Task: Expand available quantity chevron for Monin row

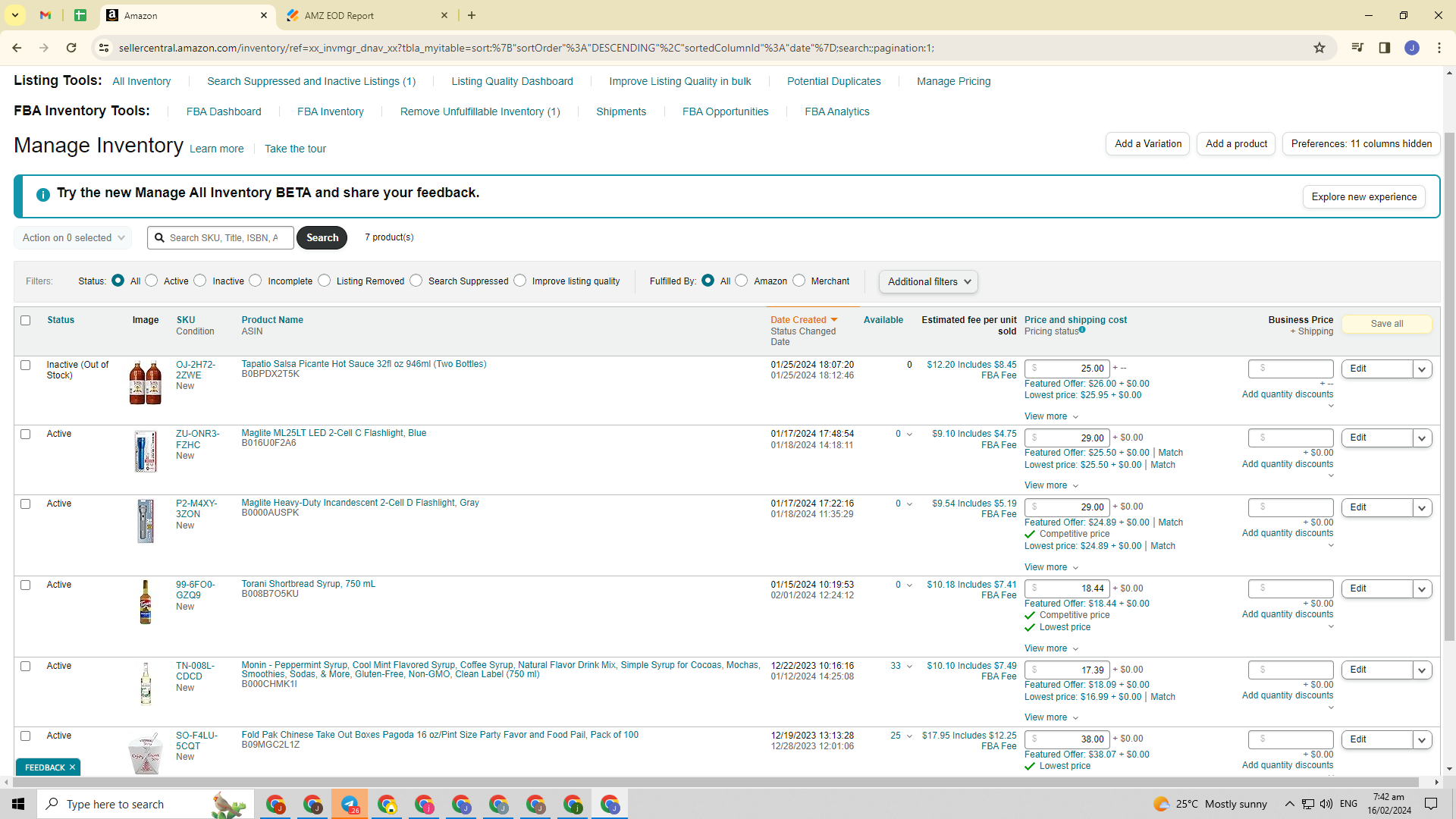Action: click(909, 667)
